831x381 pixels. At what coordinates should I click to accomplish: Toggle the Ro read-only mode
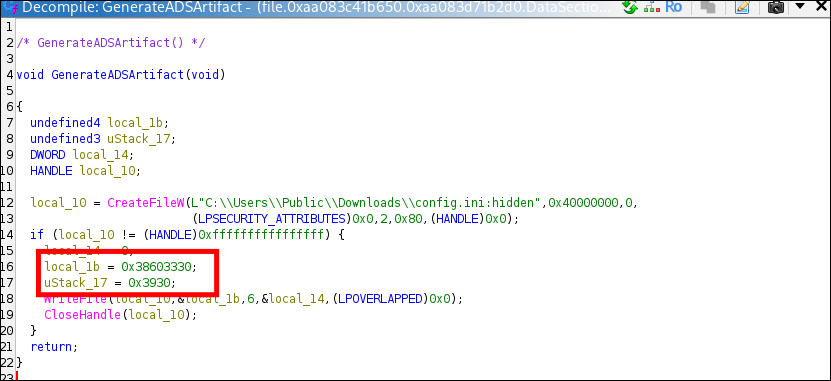(x=673, y=7)
